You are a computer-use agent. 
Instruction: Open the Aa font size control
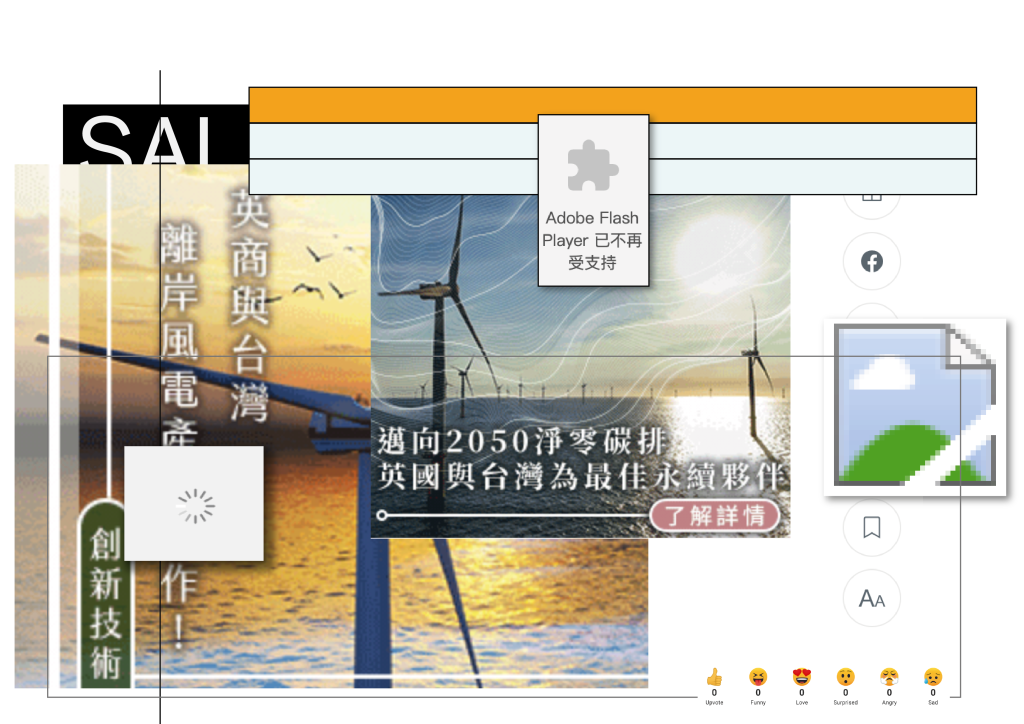coord(871,598)
